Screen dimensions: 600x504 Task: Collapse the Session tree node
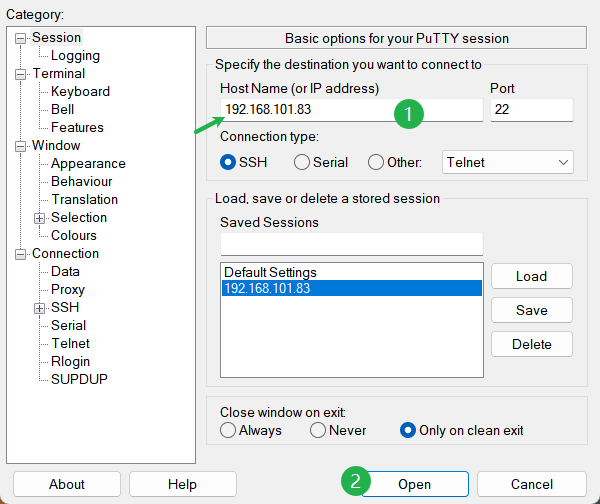coord(20,38)
